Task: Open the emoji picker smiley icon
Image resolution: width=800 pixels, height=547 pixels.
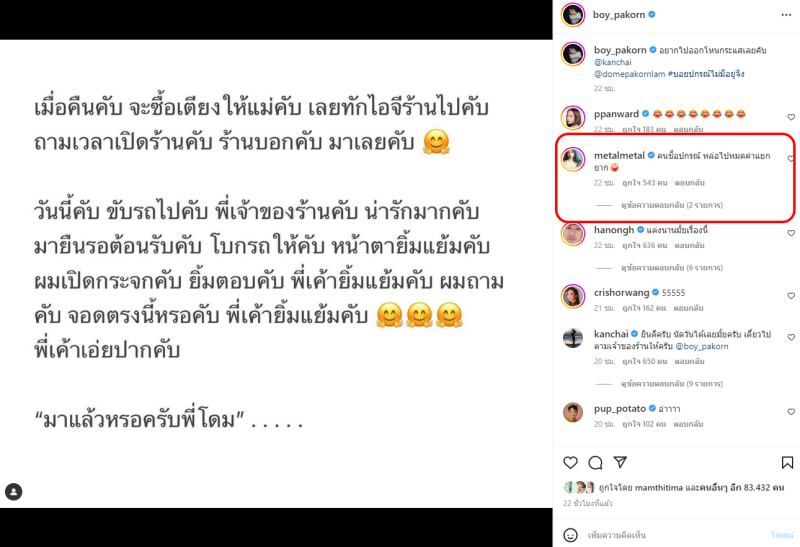Action: coord(570,535)
